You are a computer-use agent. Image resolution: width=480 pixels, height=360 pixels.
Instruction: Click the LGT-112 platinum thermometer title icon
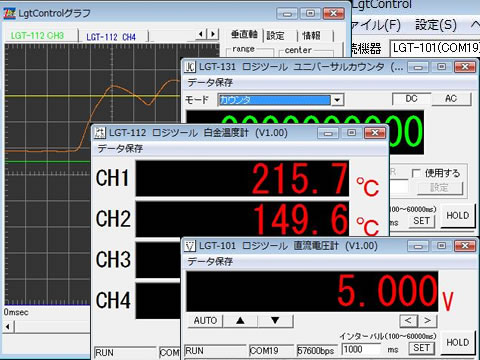click(99, 133)
